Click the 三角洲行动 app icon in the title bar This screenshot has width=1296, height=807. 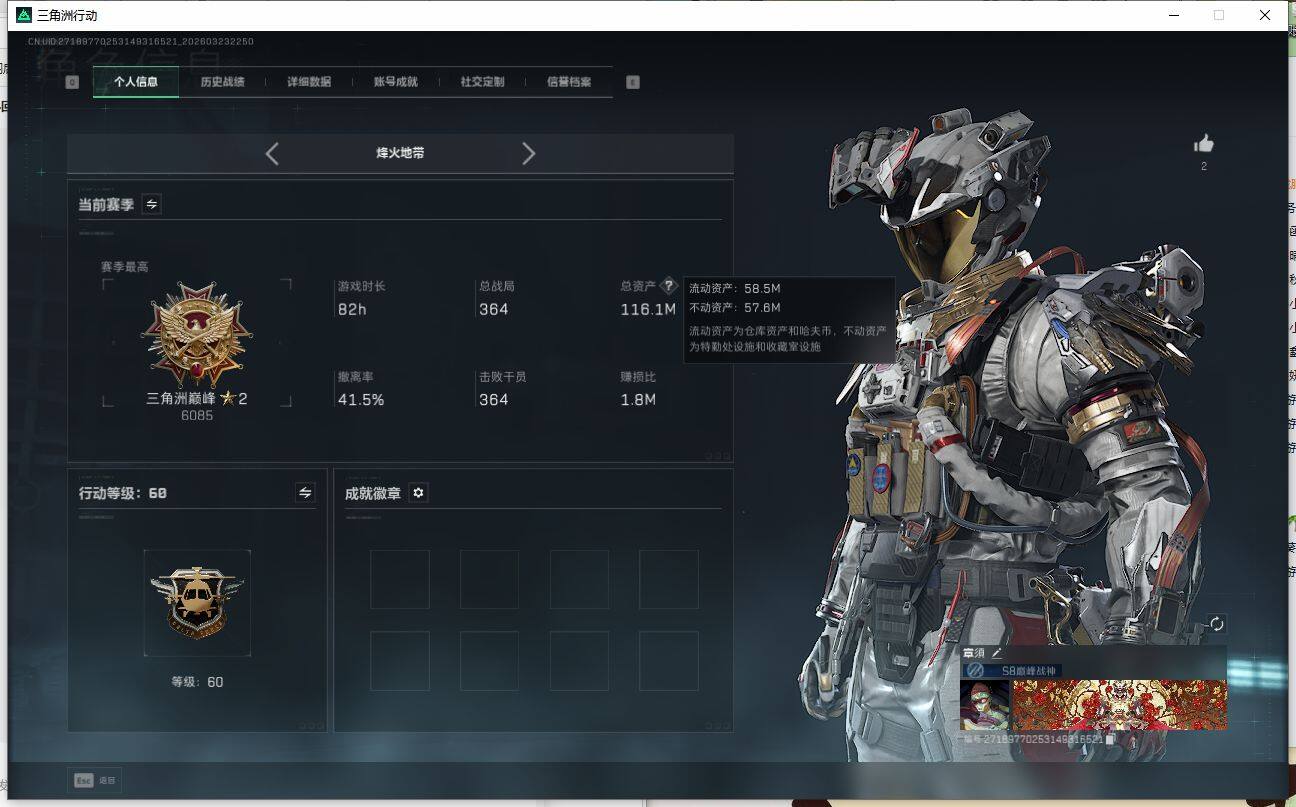click(24, 15)
